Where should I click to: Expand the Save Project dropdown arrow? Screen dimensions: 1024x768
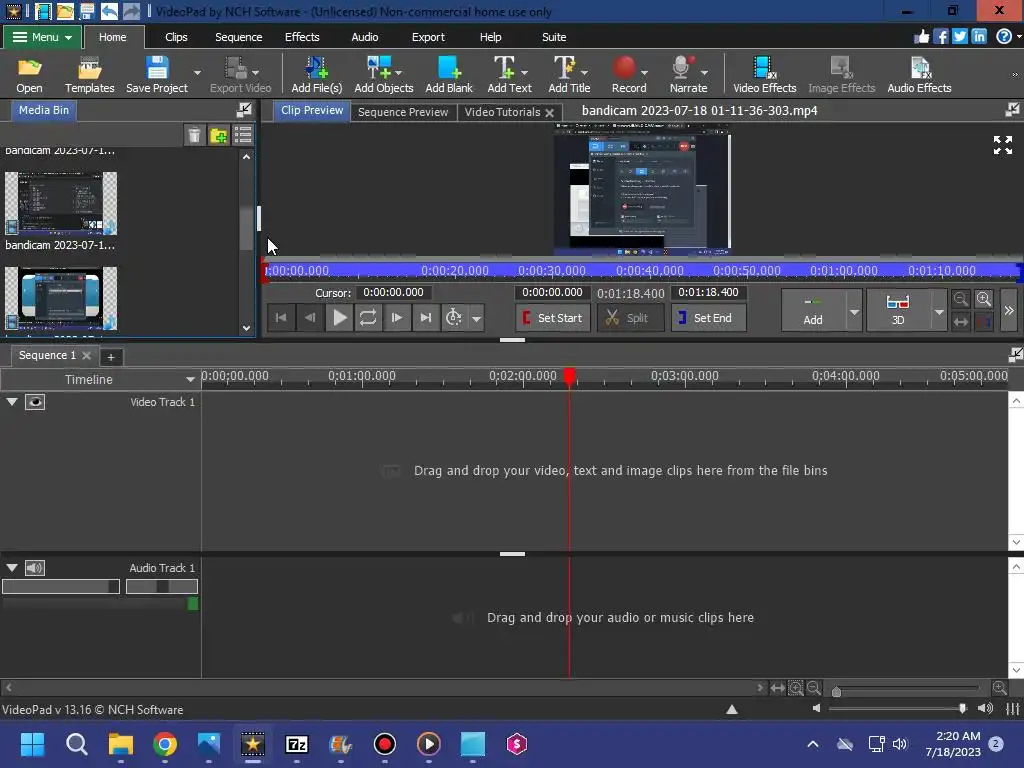pyautogui.click(x=197, y=72)
